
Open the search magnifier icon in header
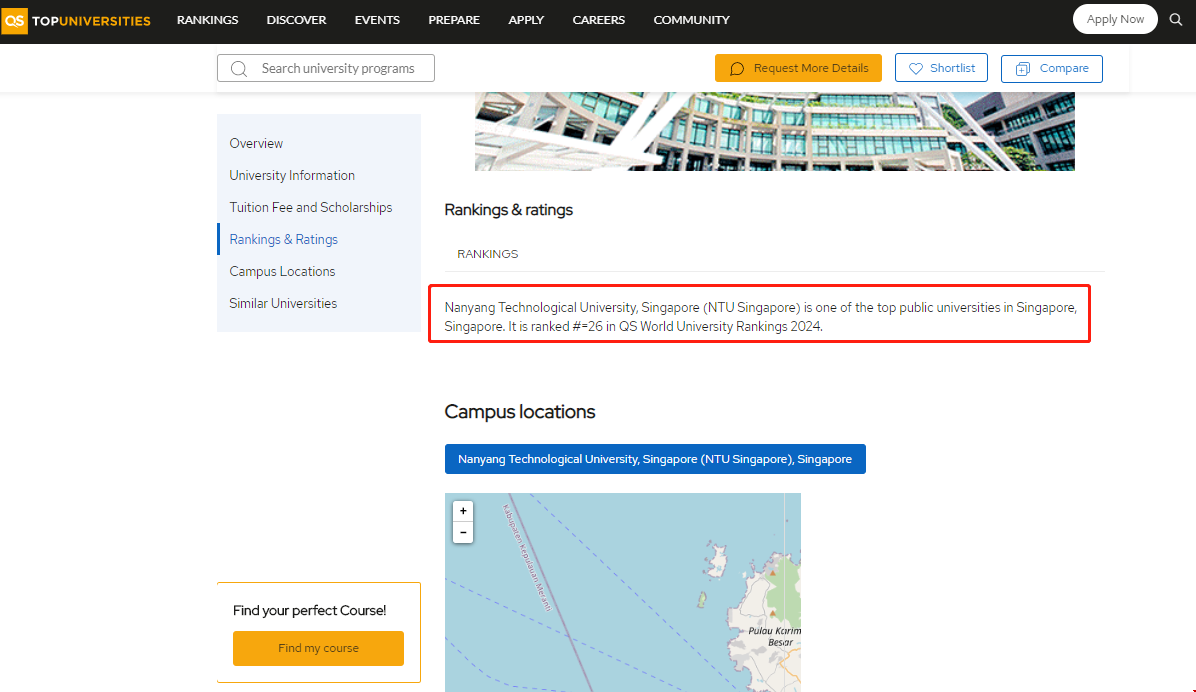coord(1176,20)
